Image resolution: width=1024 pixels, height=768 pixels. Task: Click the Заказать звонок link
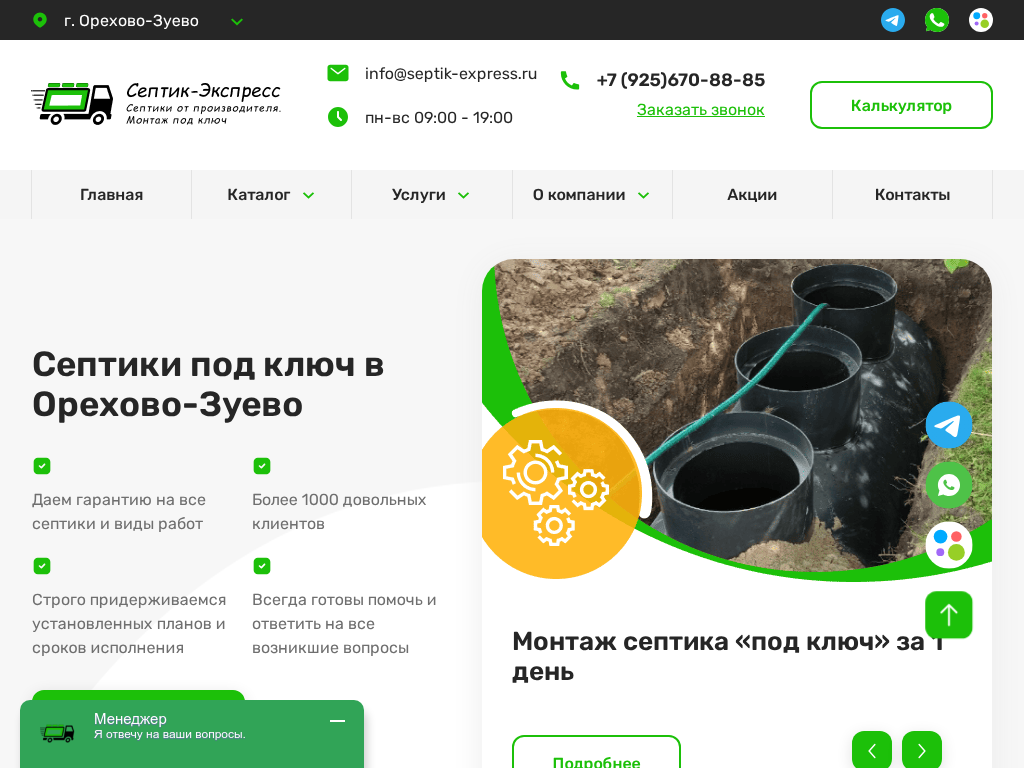(700, 110)
